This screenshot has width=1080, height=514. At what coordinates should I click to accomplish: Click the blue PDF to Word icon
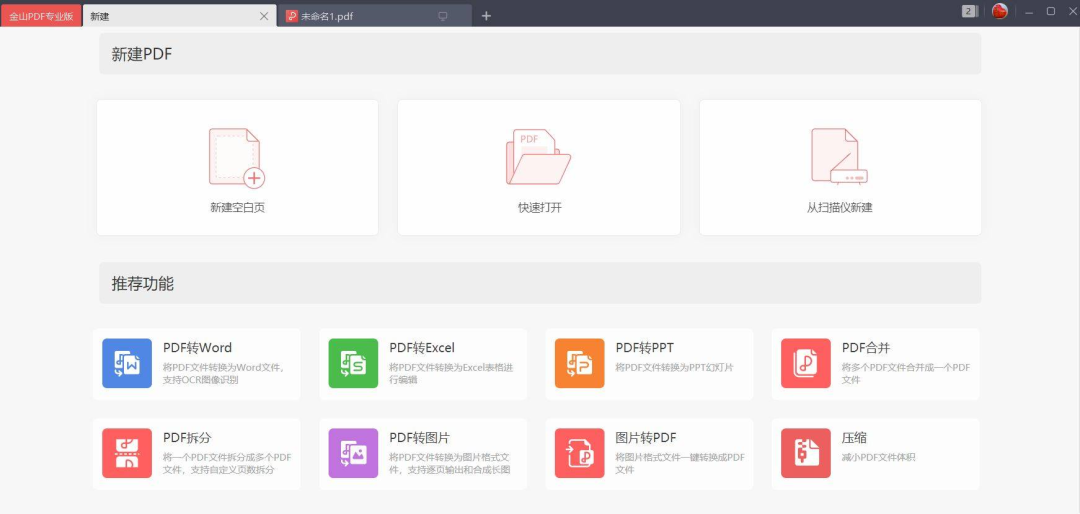coord(127,363)
